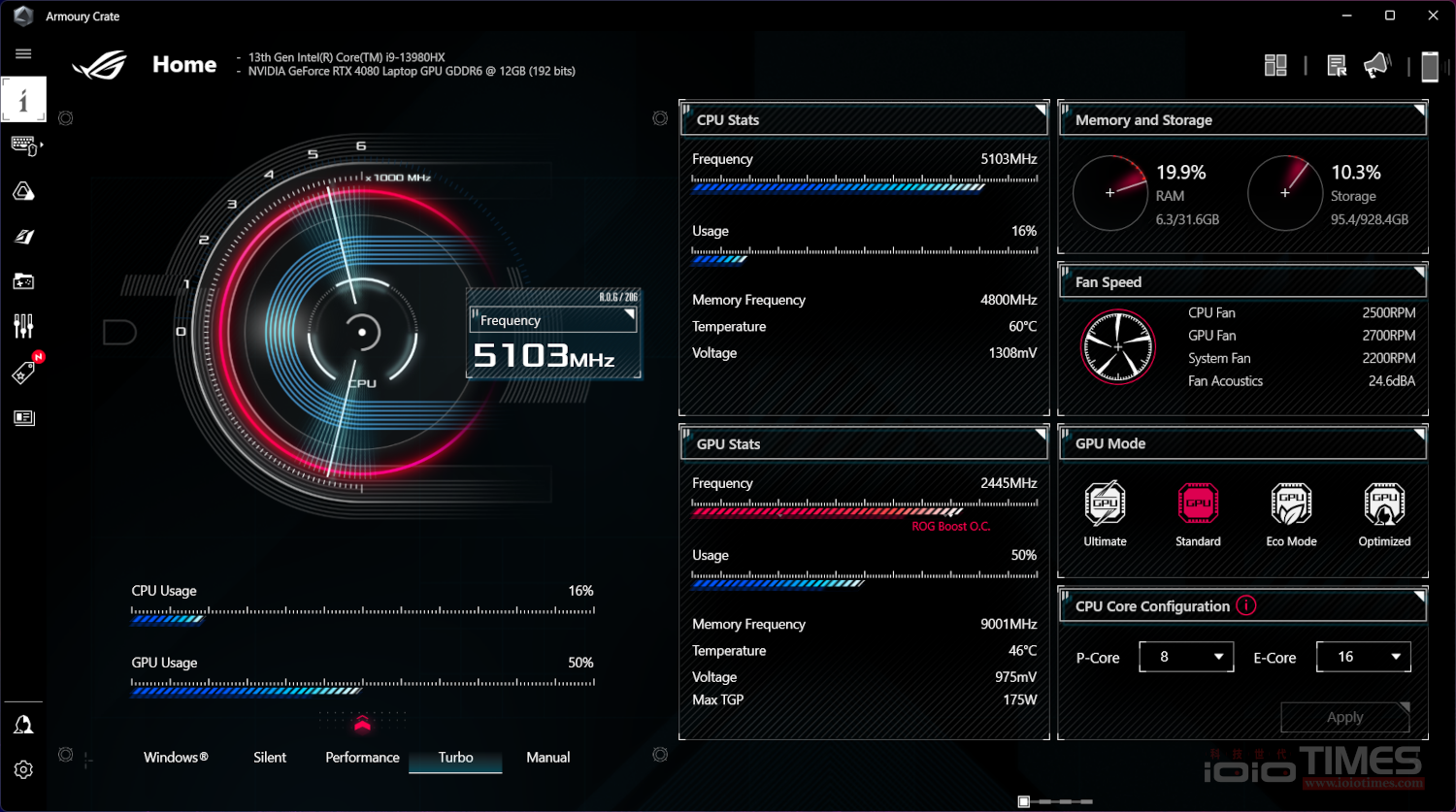Select the Turbo operating mode
The width and height of the screenshot is (1456, 812).
[x=455, y=758]
